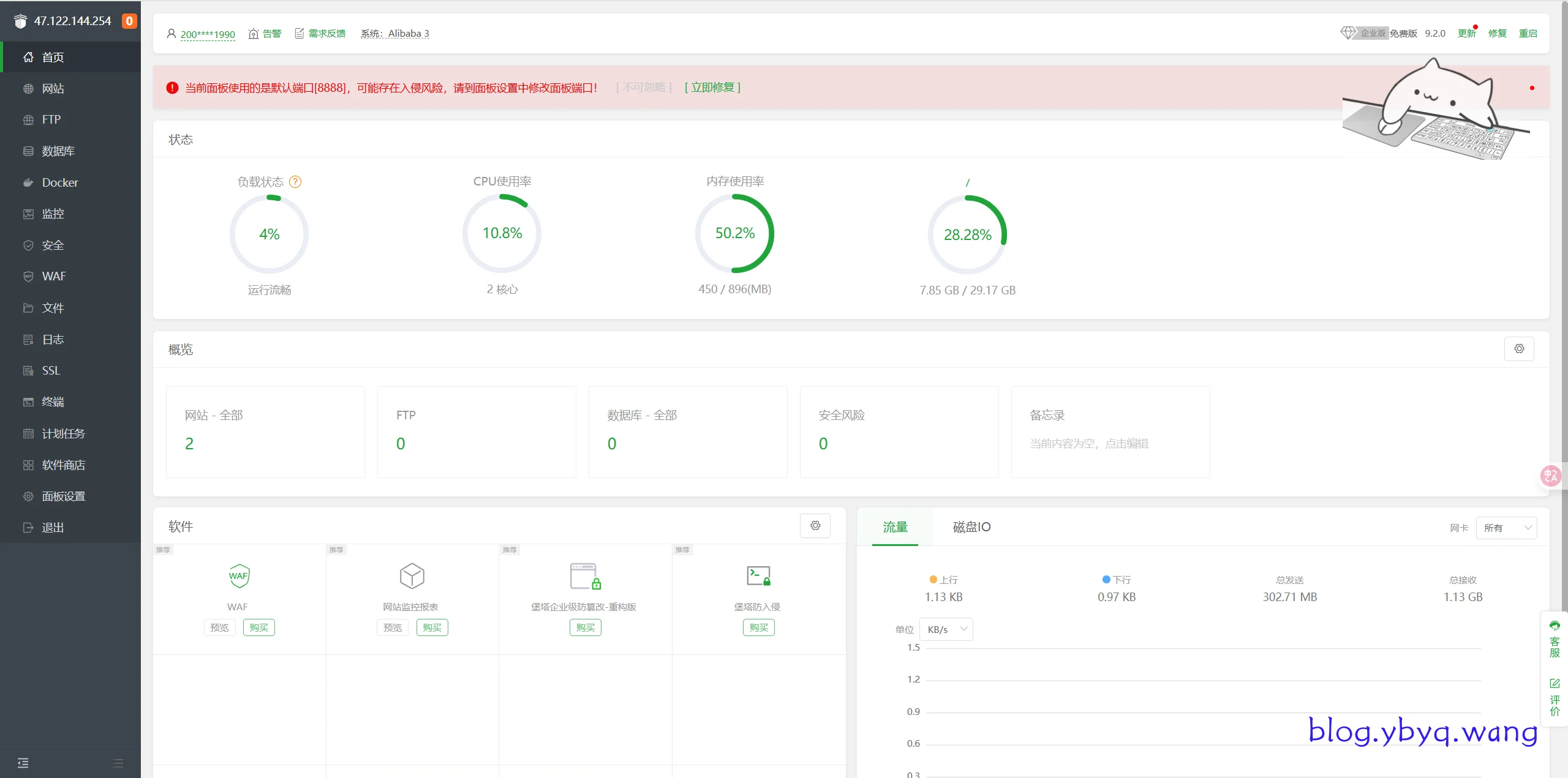The image size is (1568, 778).
Task: Click the load status help question icon
Action: [295, 182]
